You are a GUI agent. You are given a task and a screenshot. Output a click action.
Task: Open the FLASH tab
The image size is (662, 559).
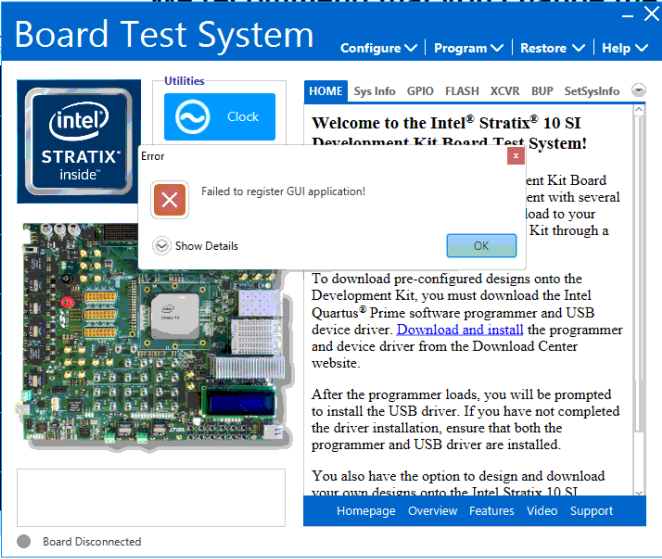click(462, 91)
